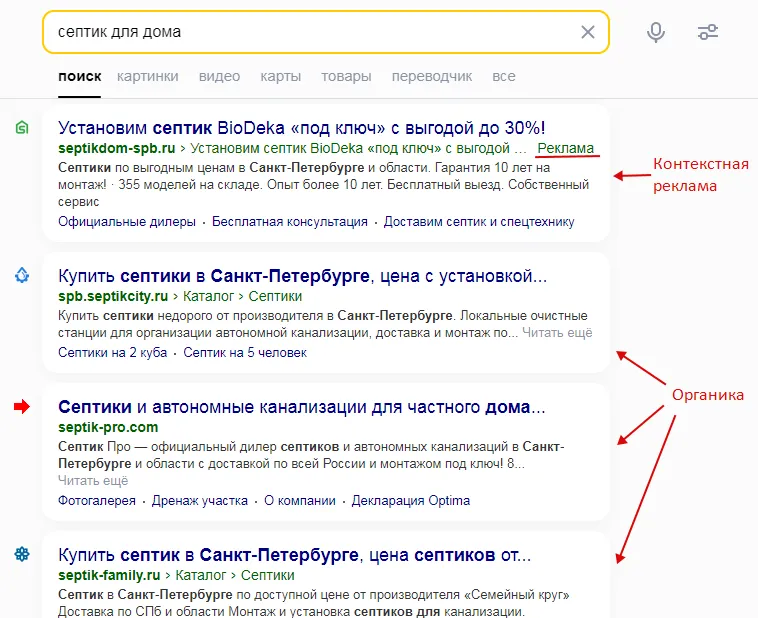Focus the search field containing 'септик для дома'
Screen dimensions: 758x618
click(x=325, y=32)
